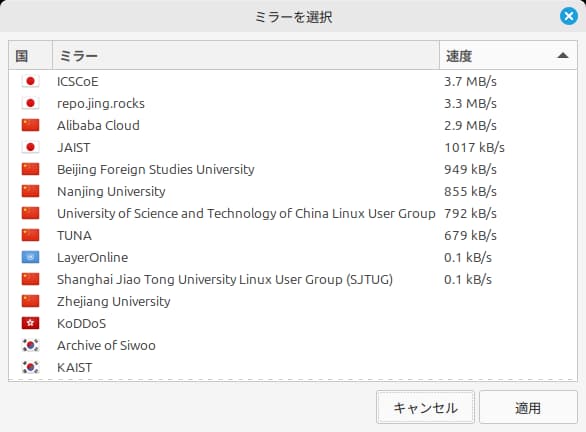Click the 949 kB/s speed value
The height and width of the screenshot is (432, 586).
[471, 170]
